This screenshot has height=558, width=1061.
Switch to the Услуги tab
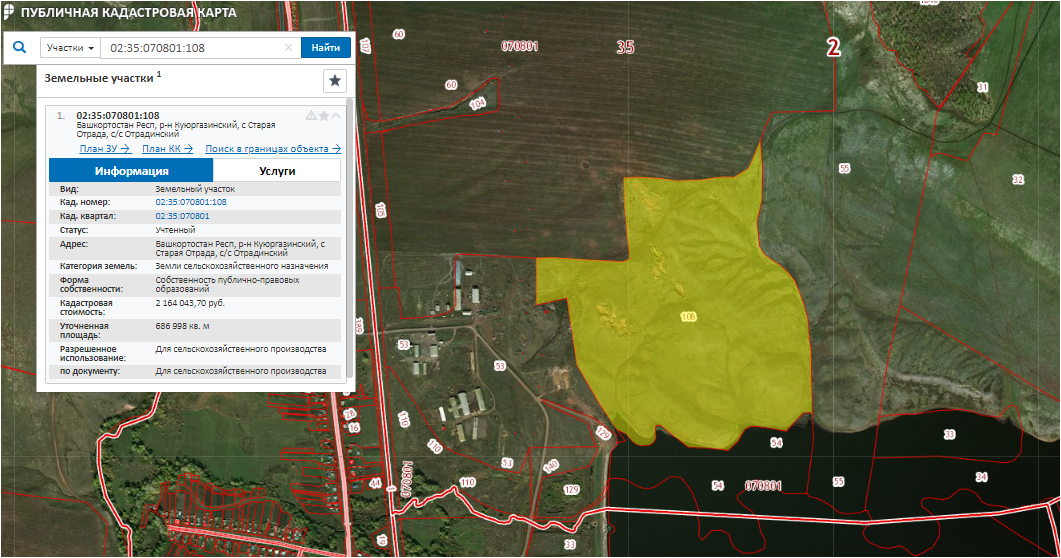pos(277,171)
